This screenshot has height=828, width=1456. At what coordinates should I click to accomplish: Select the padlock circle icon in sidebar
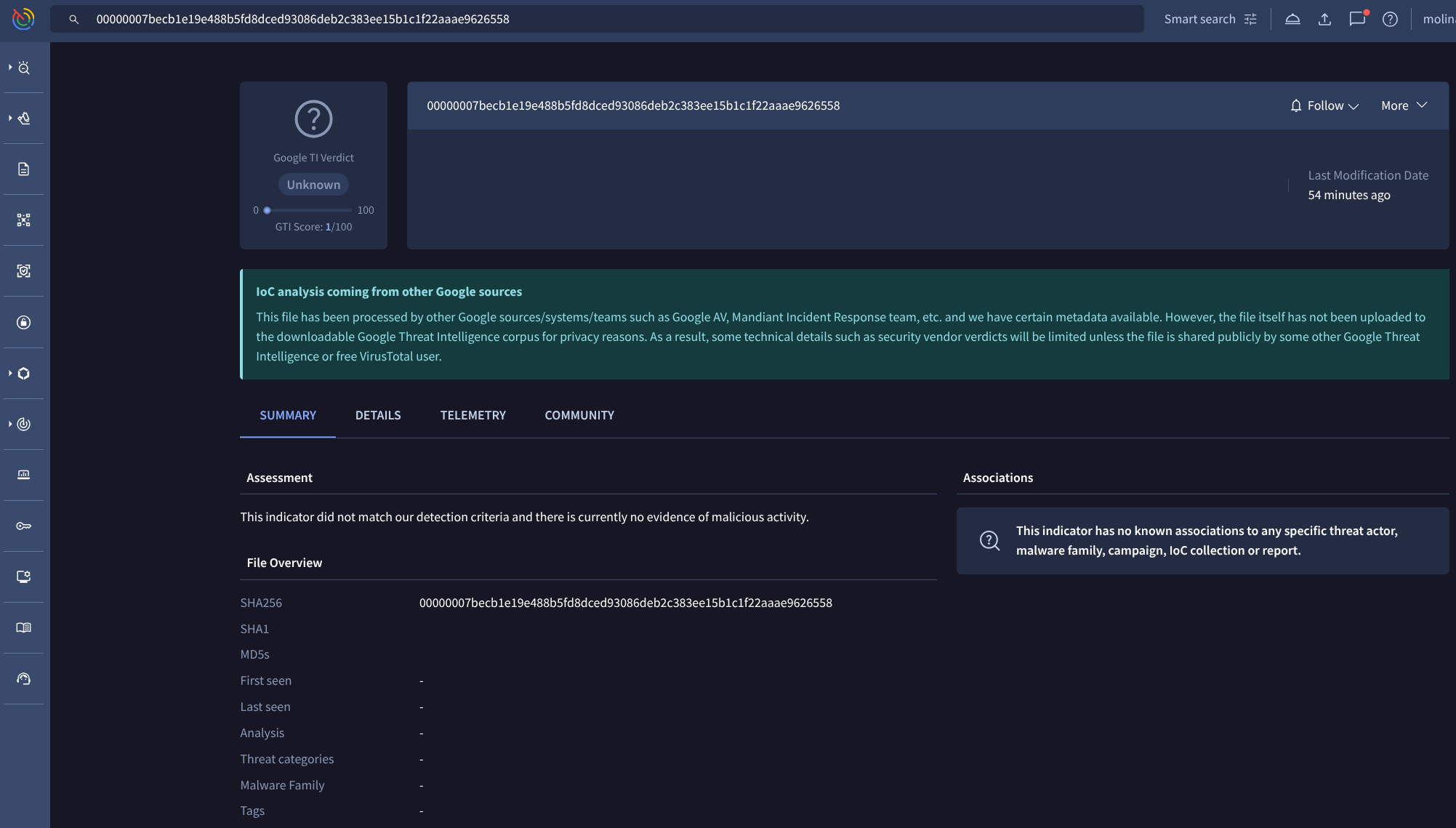(24, 322)
